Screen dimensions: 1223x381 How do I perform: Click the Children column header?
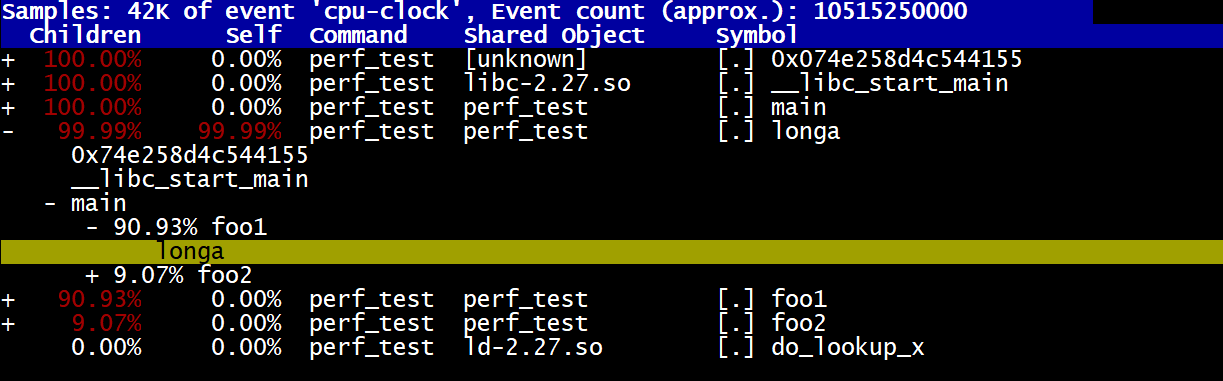(x=85, y=35)
